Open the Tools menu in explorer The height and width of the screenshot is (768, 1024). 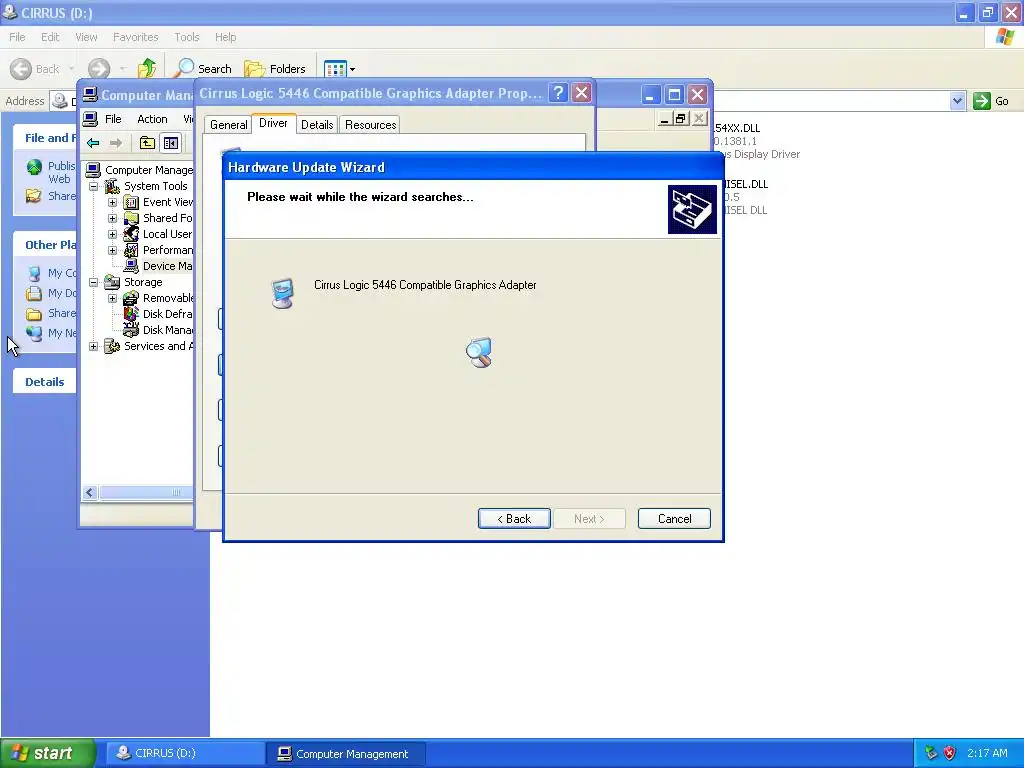coord(186,37)
